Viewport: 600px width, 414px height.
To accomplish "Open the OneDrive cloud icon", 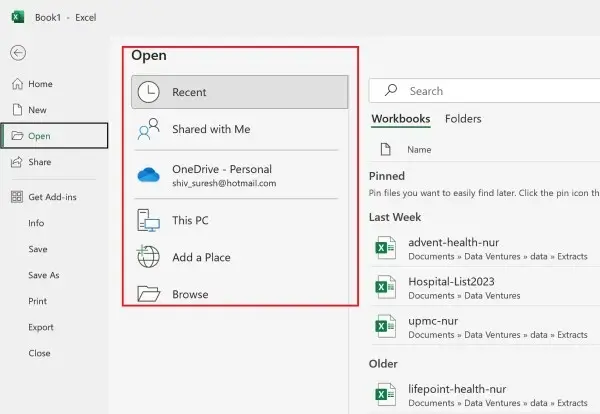I will [x=148, y=175].
